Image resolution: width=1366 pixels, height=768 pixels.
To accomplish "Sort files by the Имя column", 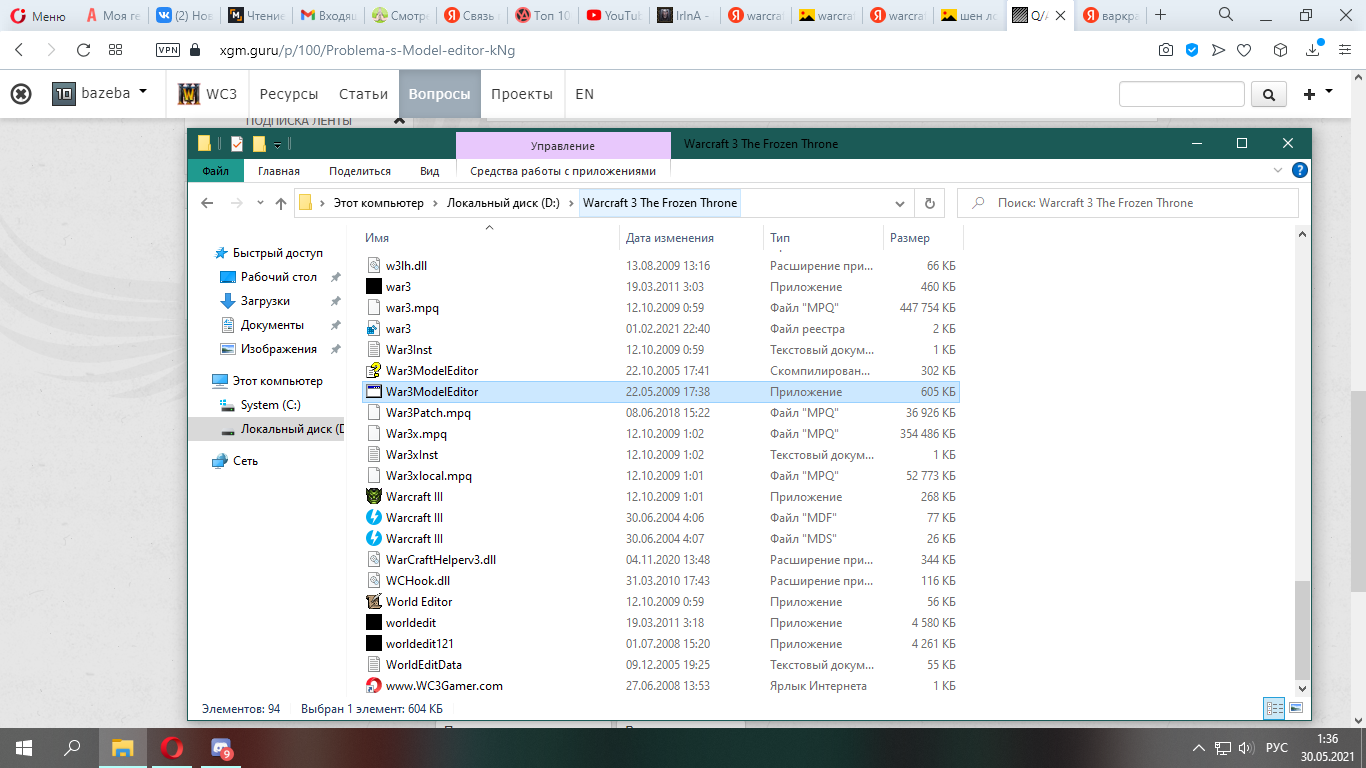I will tap(377, 238).
